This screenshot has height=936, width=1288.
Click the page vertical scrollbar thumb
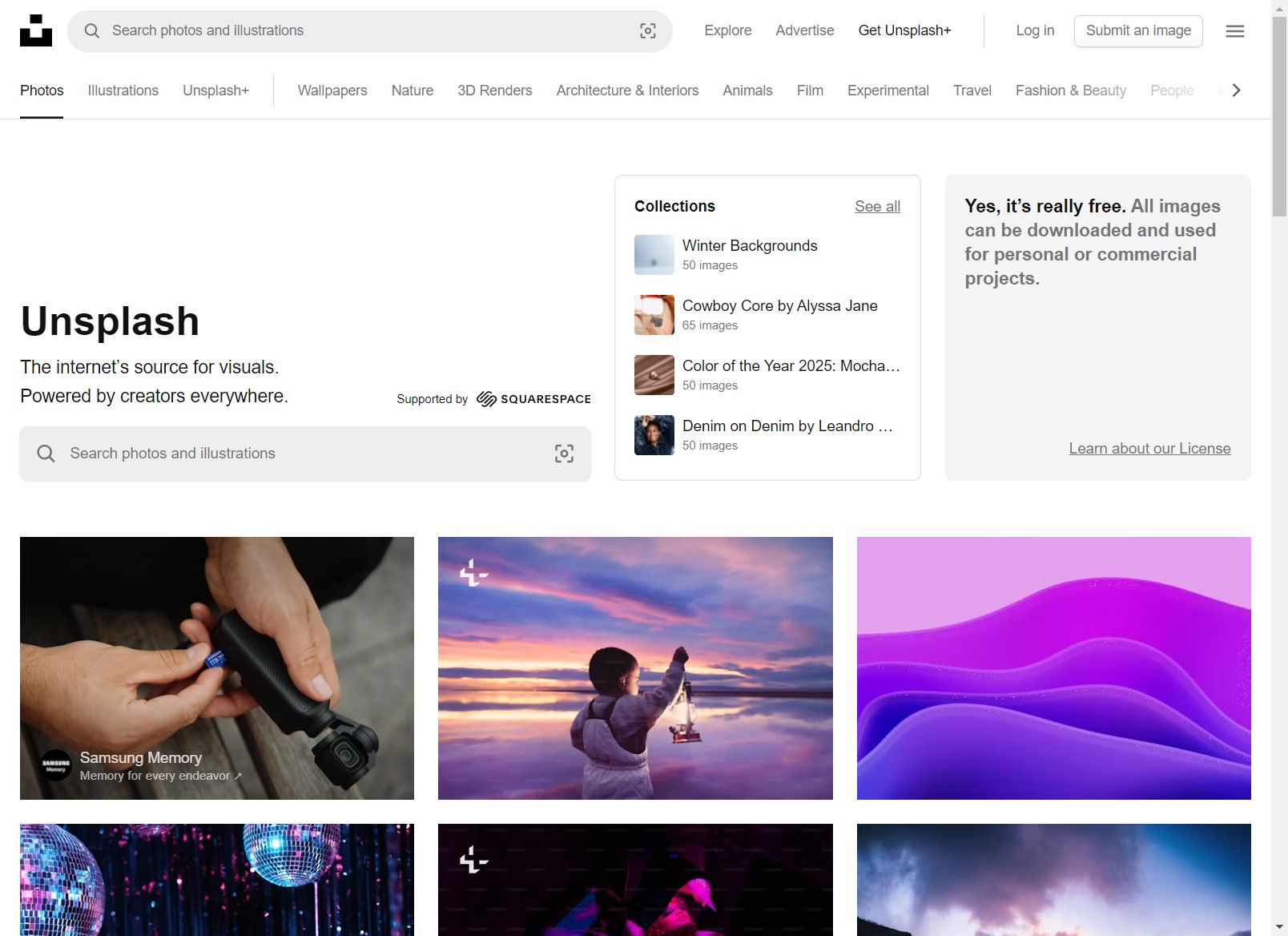click(x=1279, y=117)
